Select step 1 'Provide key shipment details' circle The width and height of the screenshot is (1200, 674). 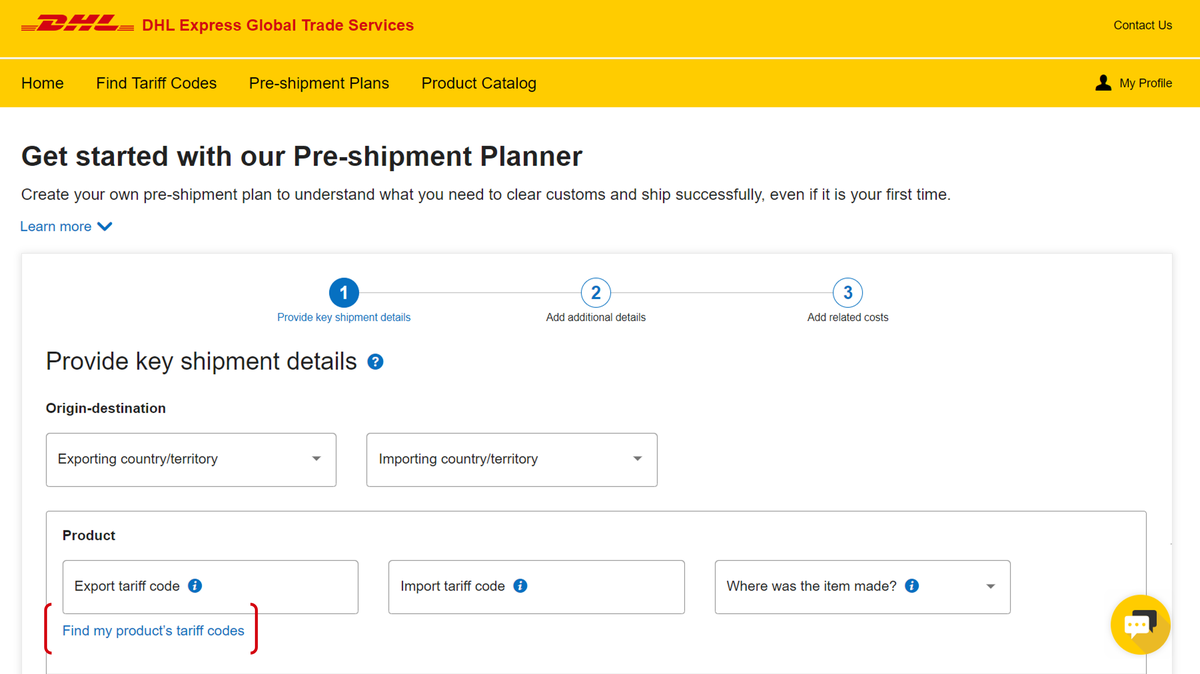point(343,292)
